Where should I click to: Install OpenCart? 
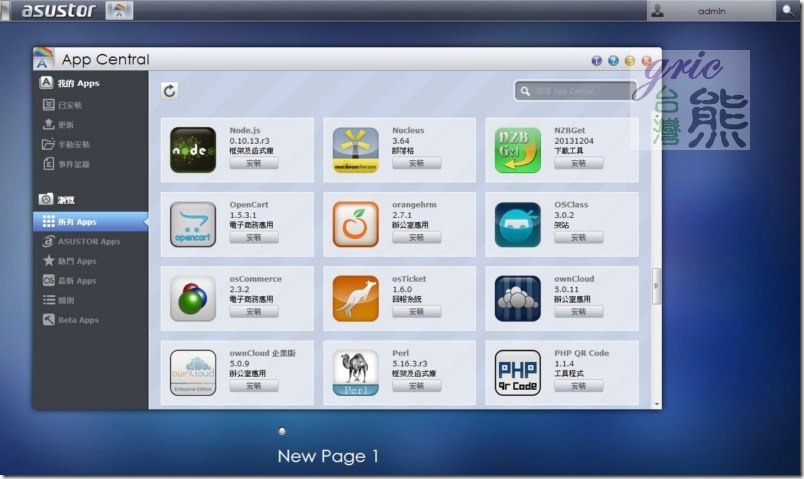[x=254, y=237]
